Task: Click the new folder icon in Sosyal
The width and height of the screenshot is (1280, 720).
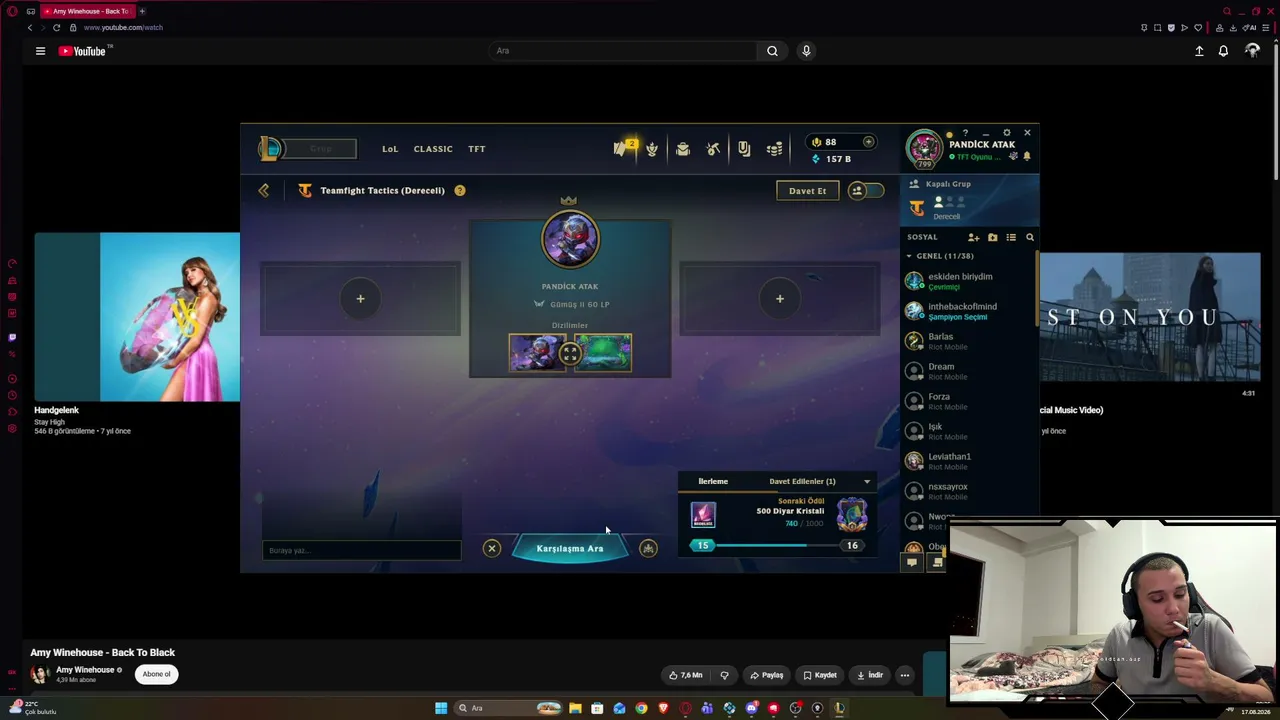Action: click(992, 237)
